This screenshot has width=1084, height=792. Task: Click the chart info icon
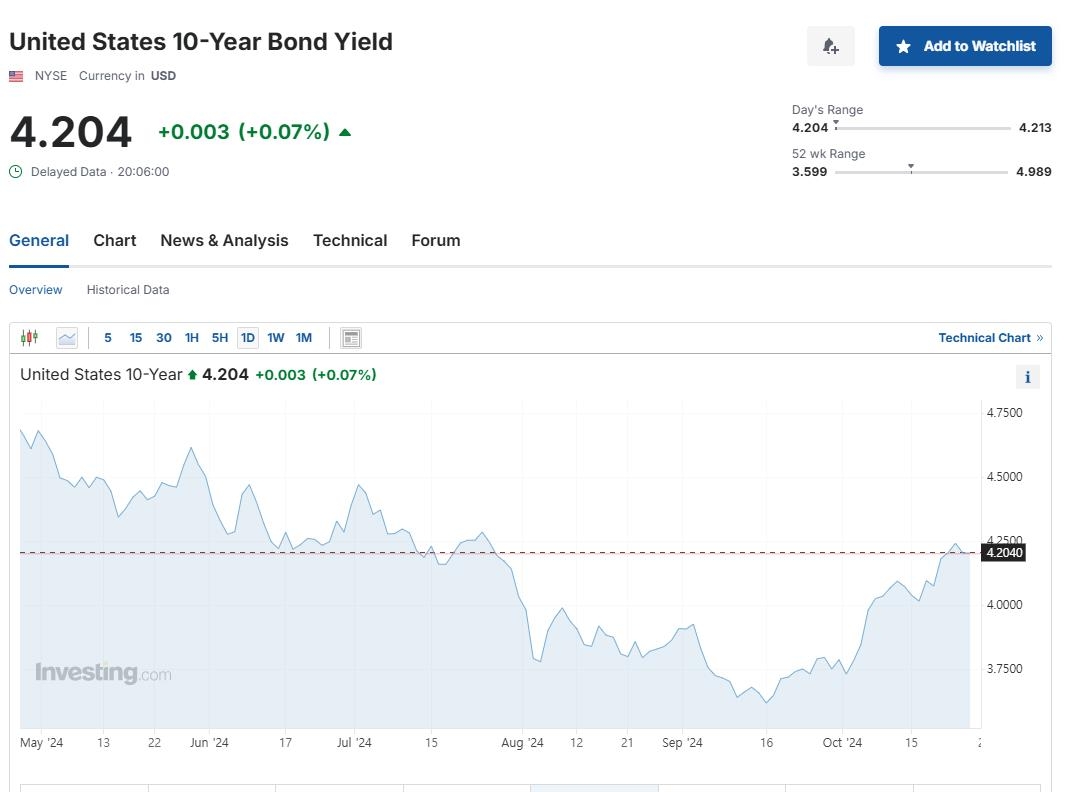pos(1027,377)
